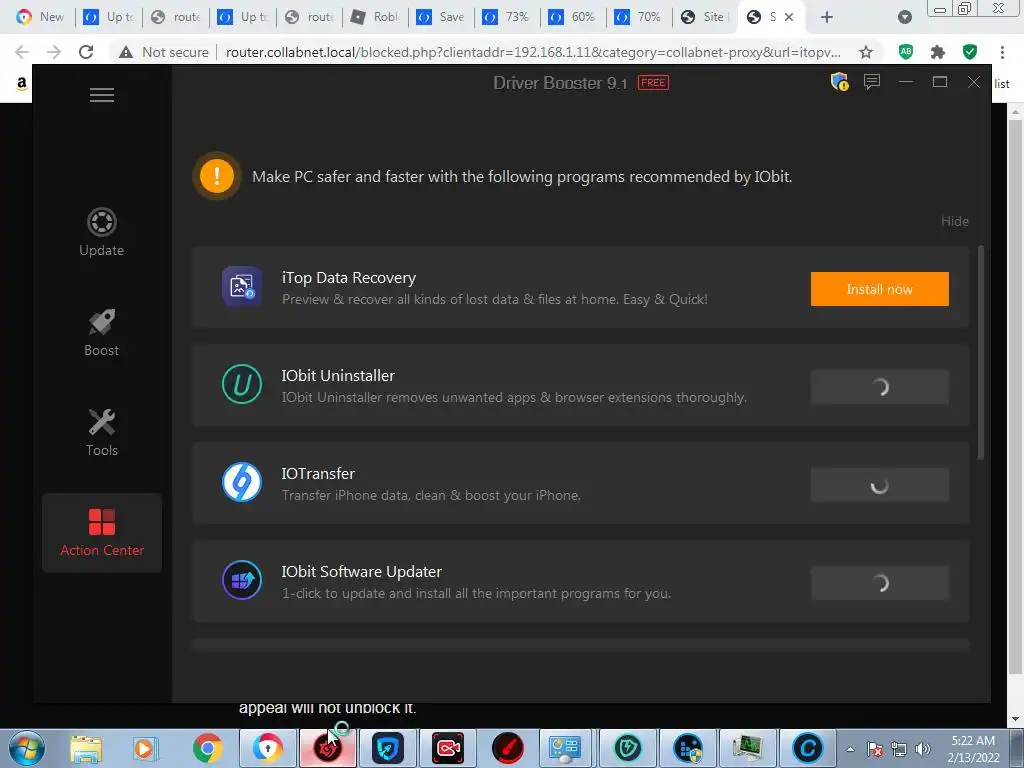Open the Amazon bookmark in bookmarks bar

pos(22,83)
